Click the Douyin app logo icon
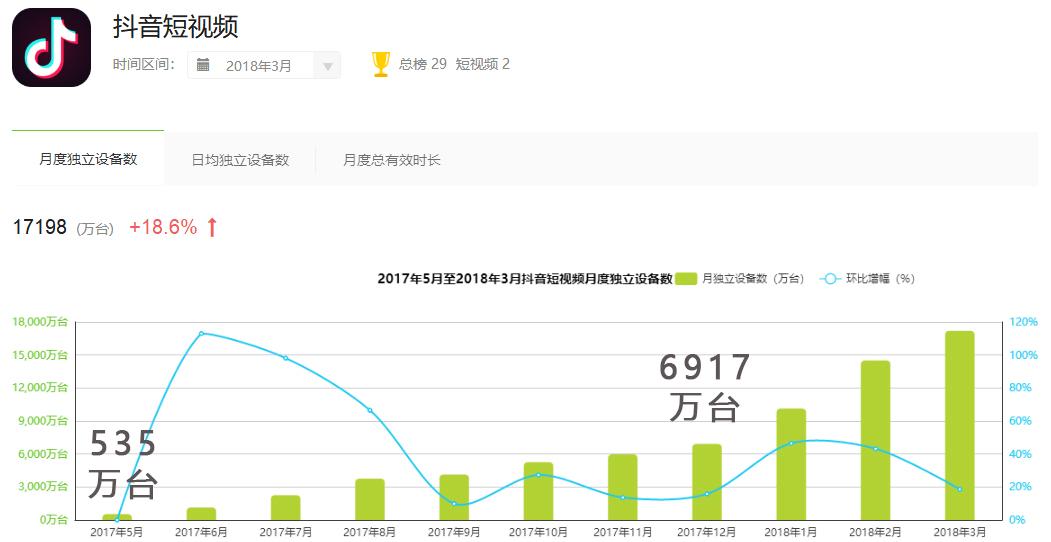Image resolution: width=1051 pixels, height=542 pixels. click(x=52, y=48)
